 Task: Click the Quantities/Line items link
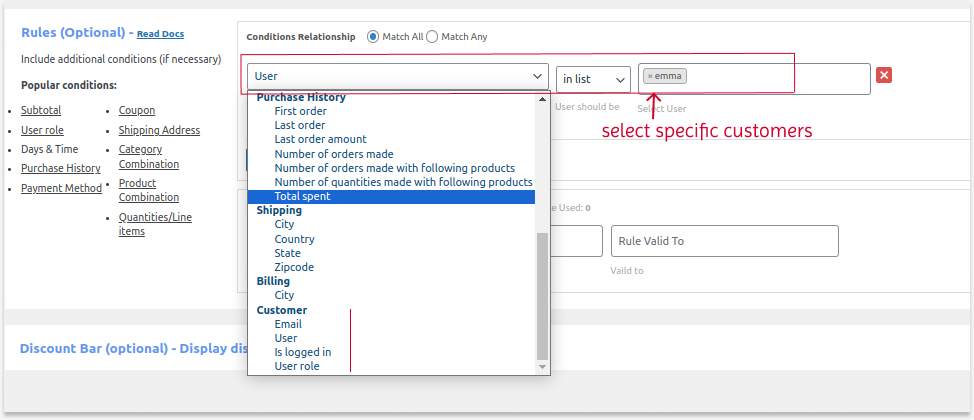coord(155,224)
